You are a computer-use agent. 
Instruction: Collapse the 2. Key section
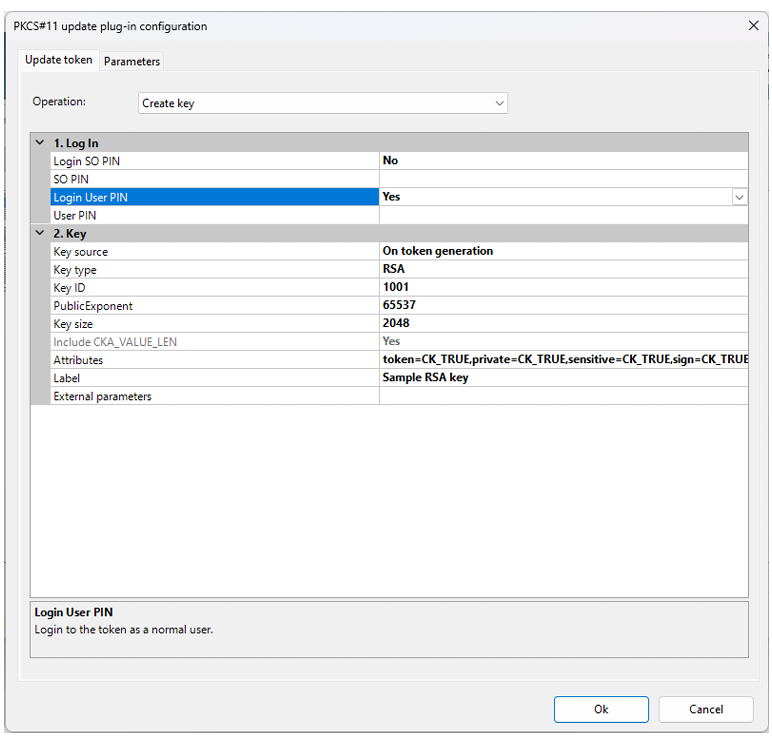pos(40,233)
